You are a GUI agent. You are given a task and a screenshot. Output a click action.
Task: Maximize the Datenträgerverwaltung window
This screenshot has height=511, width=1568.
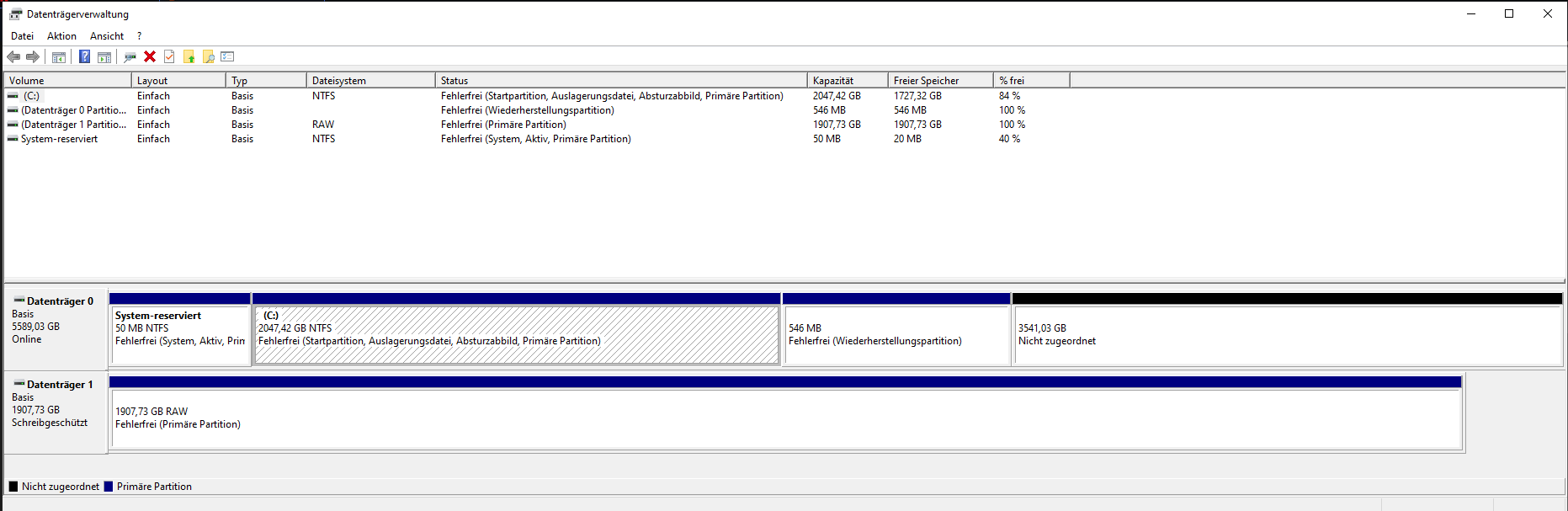pyautogui.click(x=1509, y=13)
